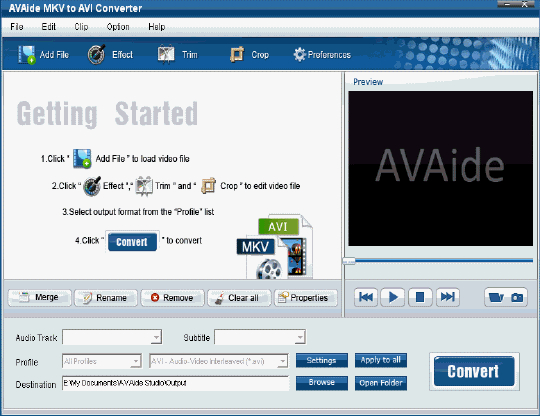
Task: Open snapshot folder icon in preview controls
Action: (x=496, y=297)
